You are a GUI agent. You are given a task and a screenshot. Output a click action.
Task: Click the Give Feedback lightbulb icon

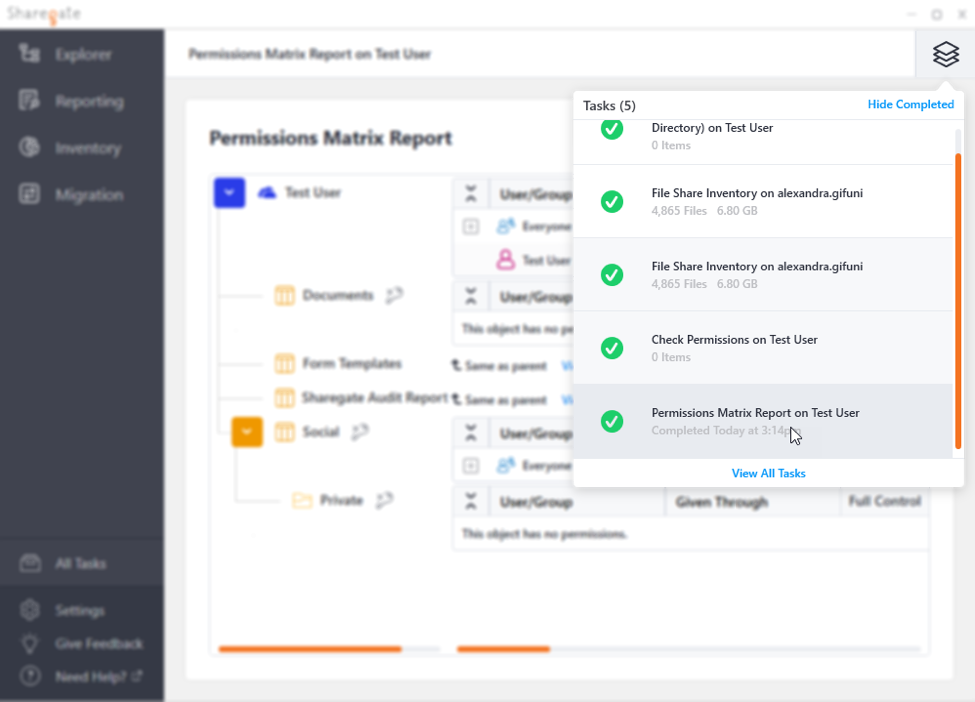tap(30, 644)
